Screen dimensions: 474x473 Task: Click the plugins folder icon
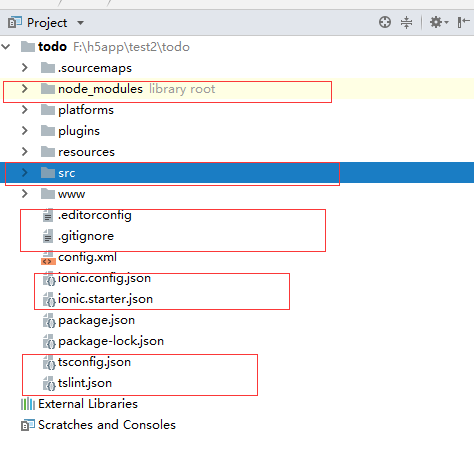[48, 131]
